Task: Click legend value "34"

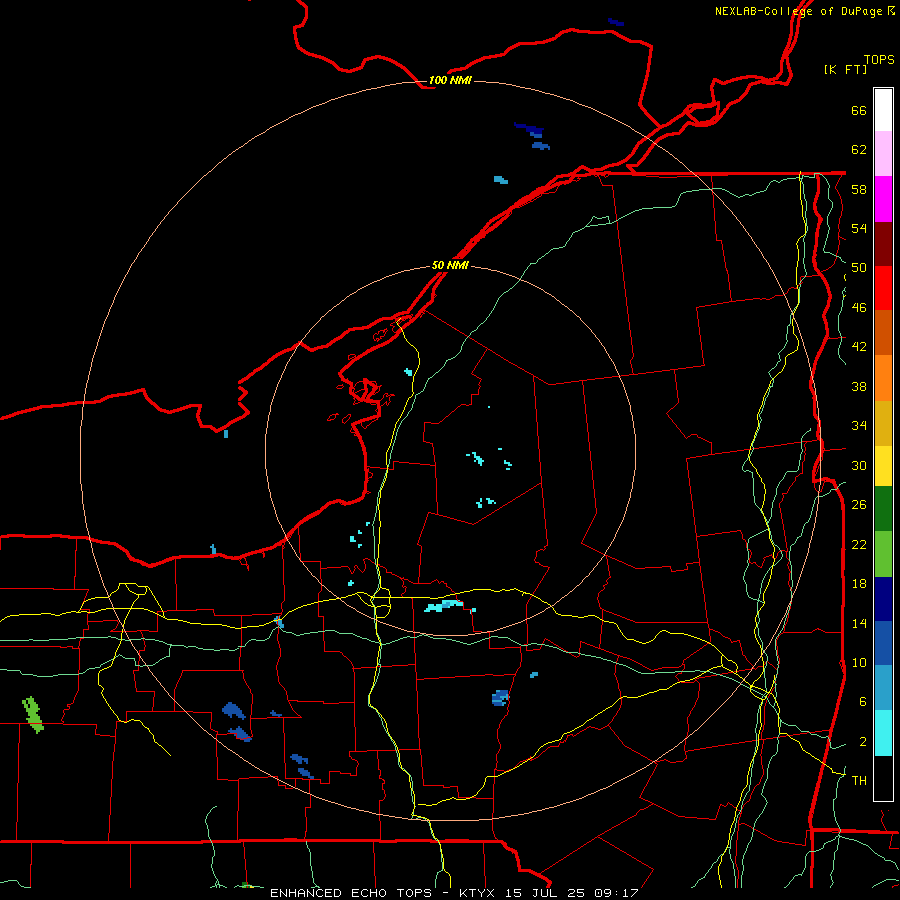Action: coord(859,426)
